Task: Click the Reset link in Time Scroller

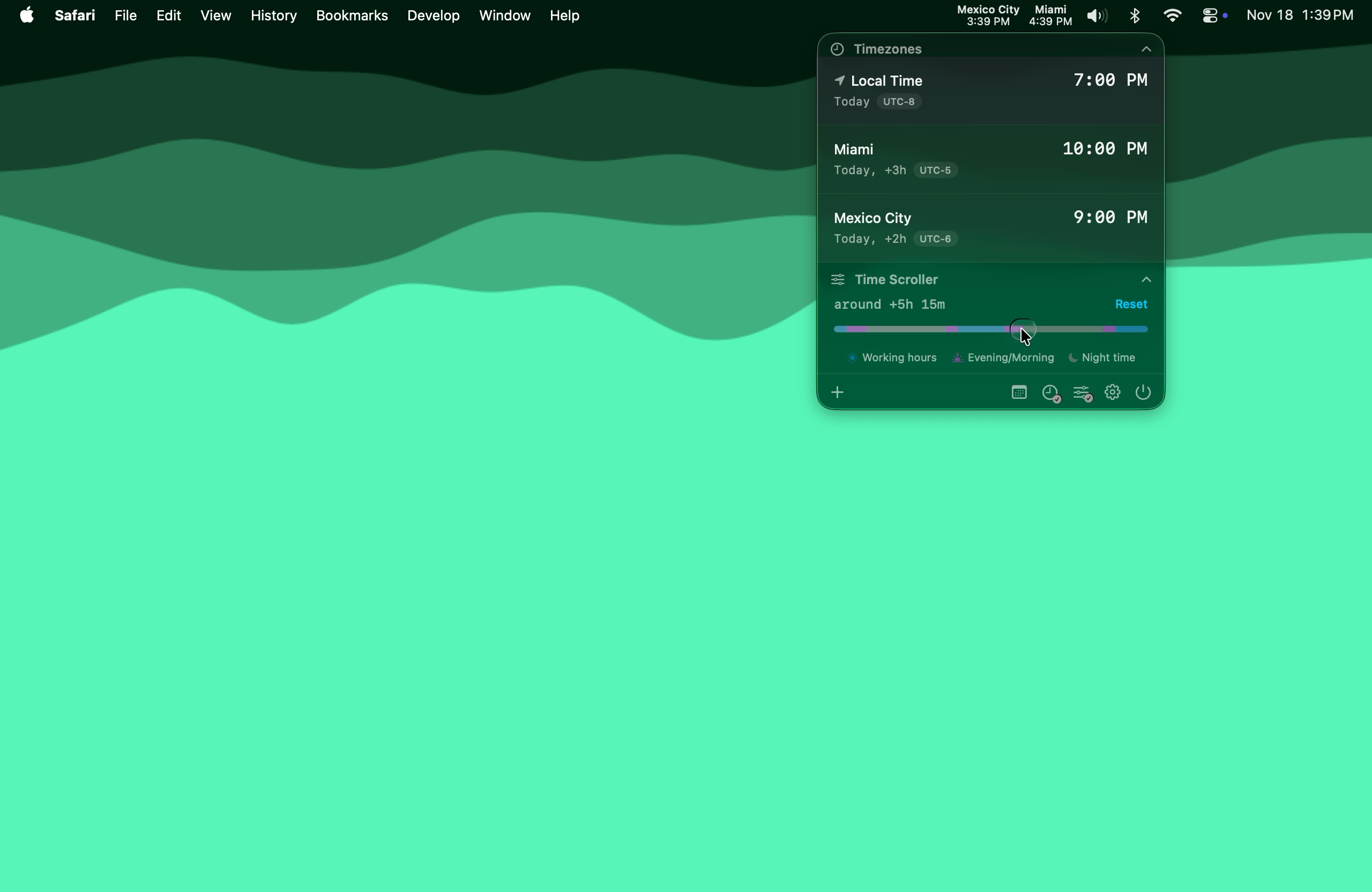Action: coord(1130,304)
